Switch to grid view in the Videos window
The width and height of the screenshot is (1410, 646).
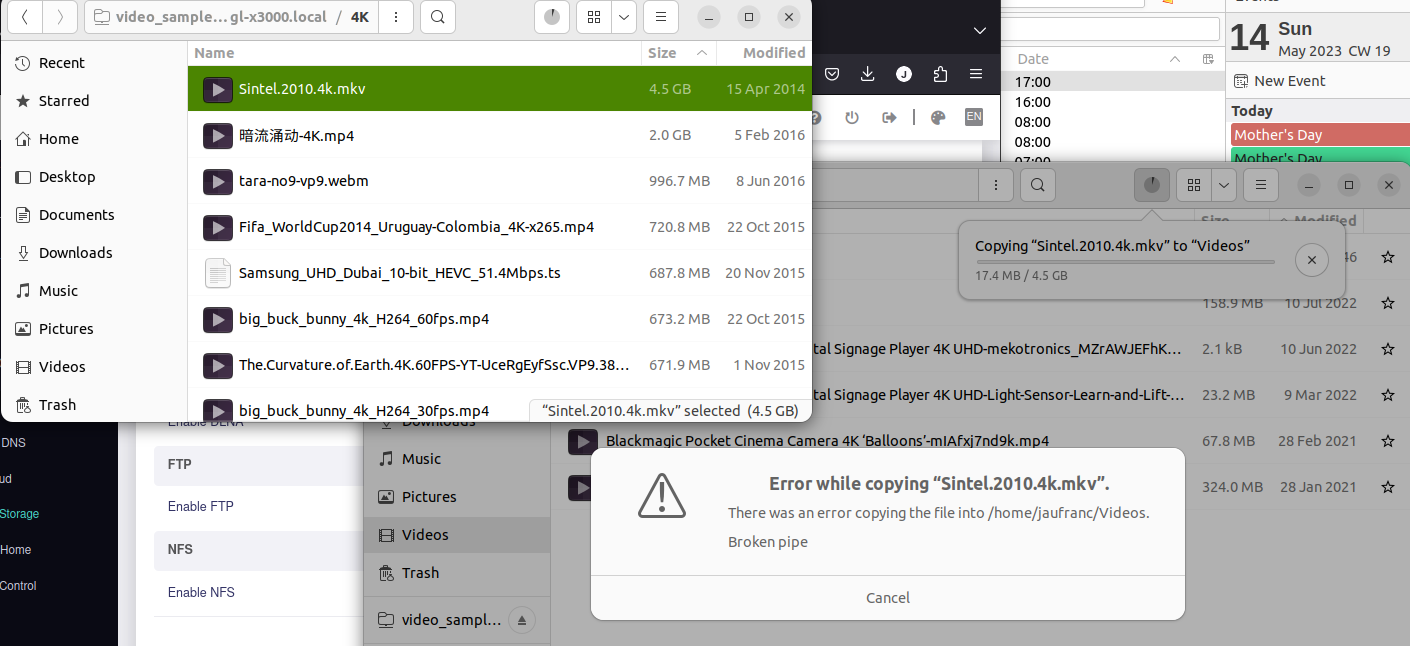1193,185
